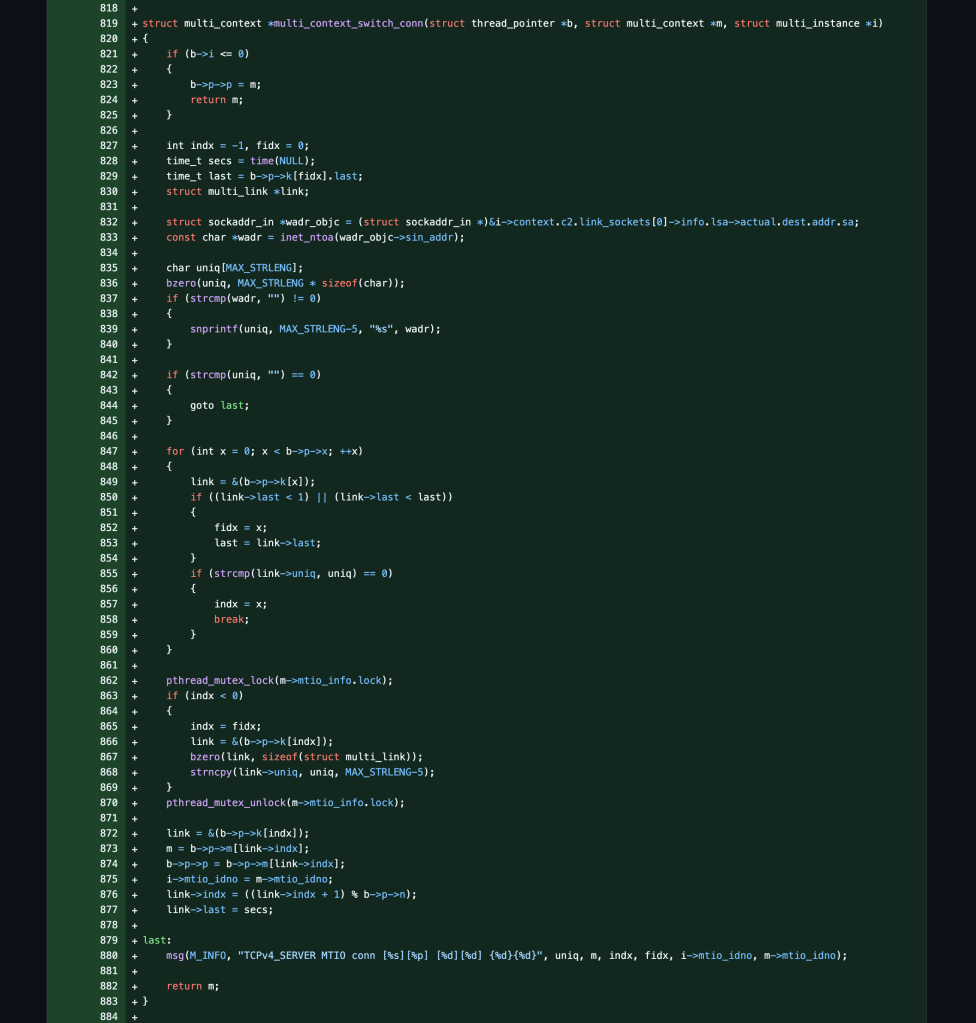Click line number 880 beside msg call
This screenshot has width=976, height=1023.
[x=108, y=955]
